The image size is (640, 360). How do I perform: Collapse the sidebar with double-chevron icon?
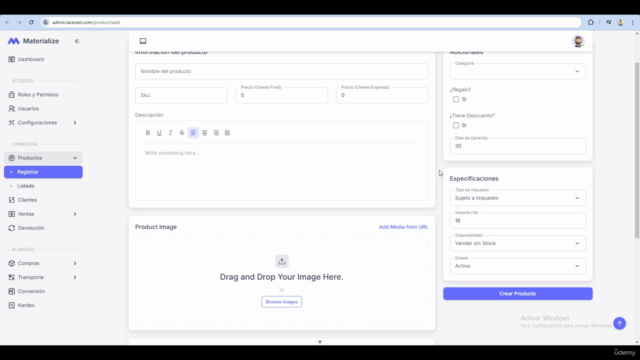(x=77, y=41)
